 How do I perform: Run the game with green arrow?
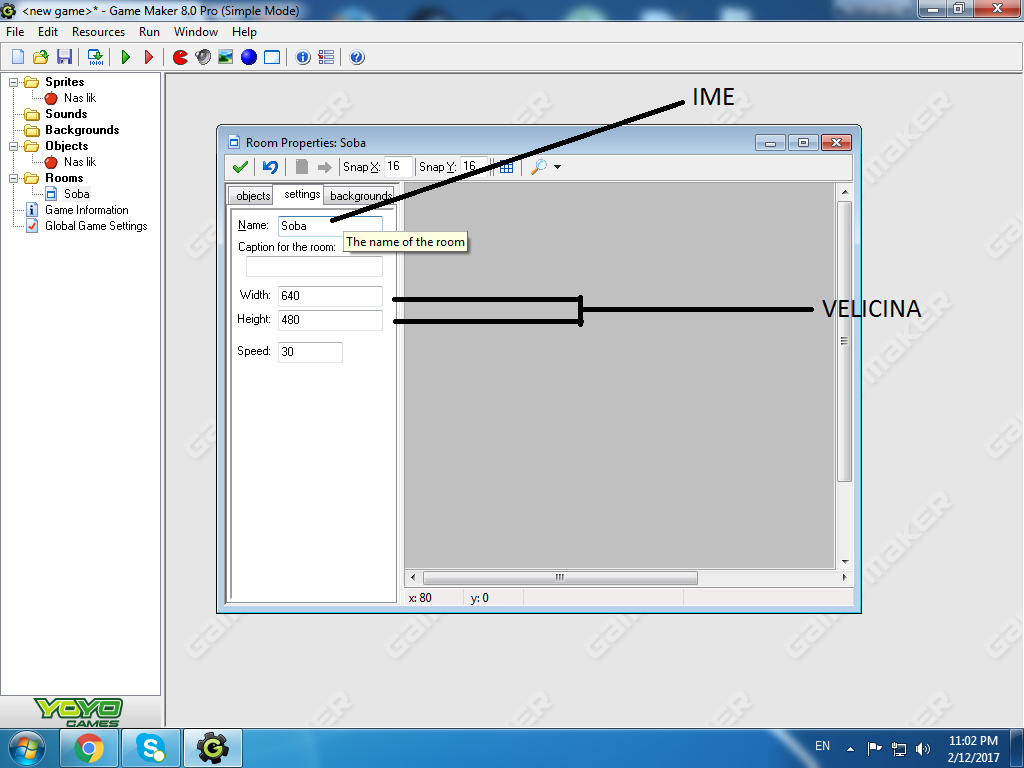(x=126, y=57)
